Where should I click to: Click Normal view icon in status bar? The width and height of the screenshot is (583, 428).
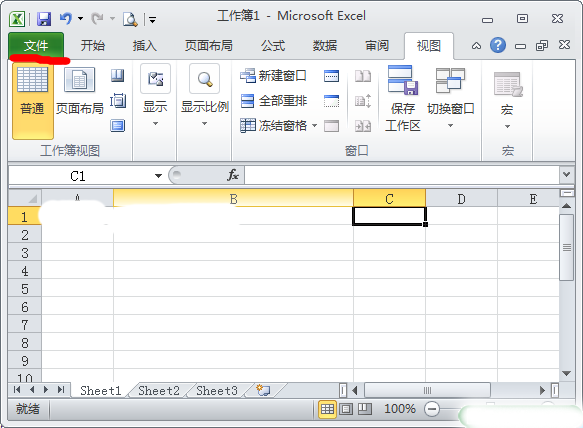[x=327, y=409]
